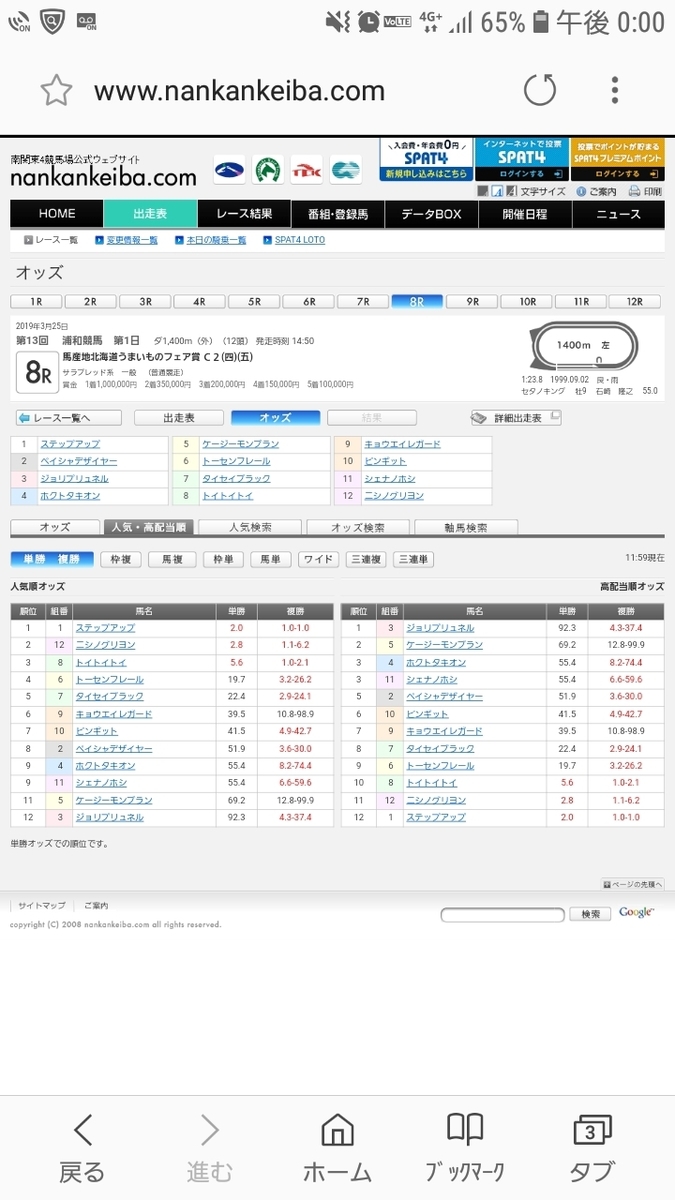The width and height of the screenshot is (675, 1200).
Task: Click the SPAT4 新規申し込み banner
Action: pos(425,160)
